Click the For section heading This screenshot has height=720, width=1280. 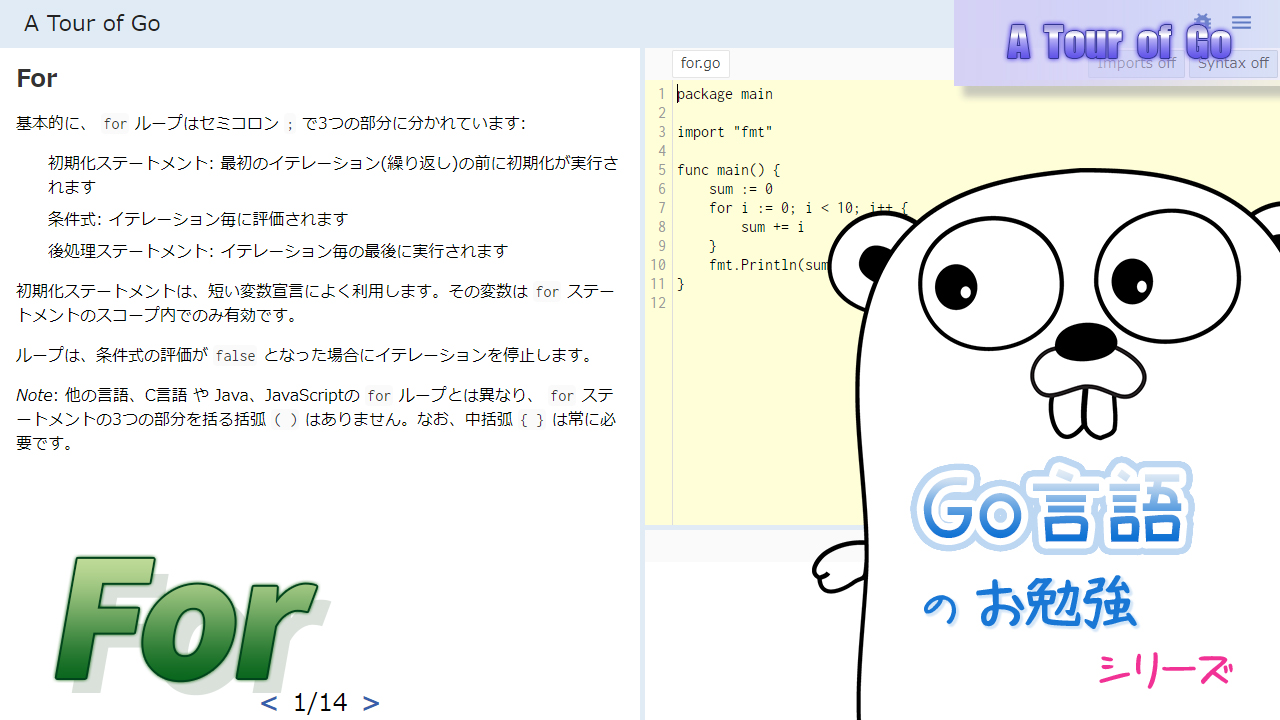[x=37, y=78]
